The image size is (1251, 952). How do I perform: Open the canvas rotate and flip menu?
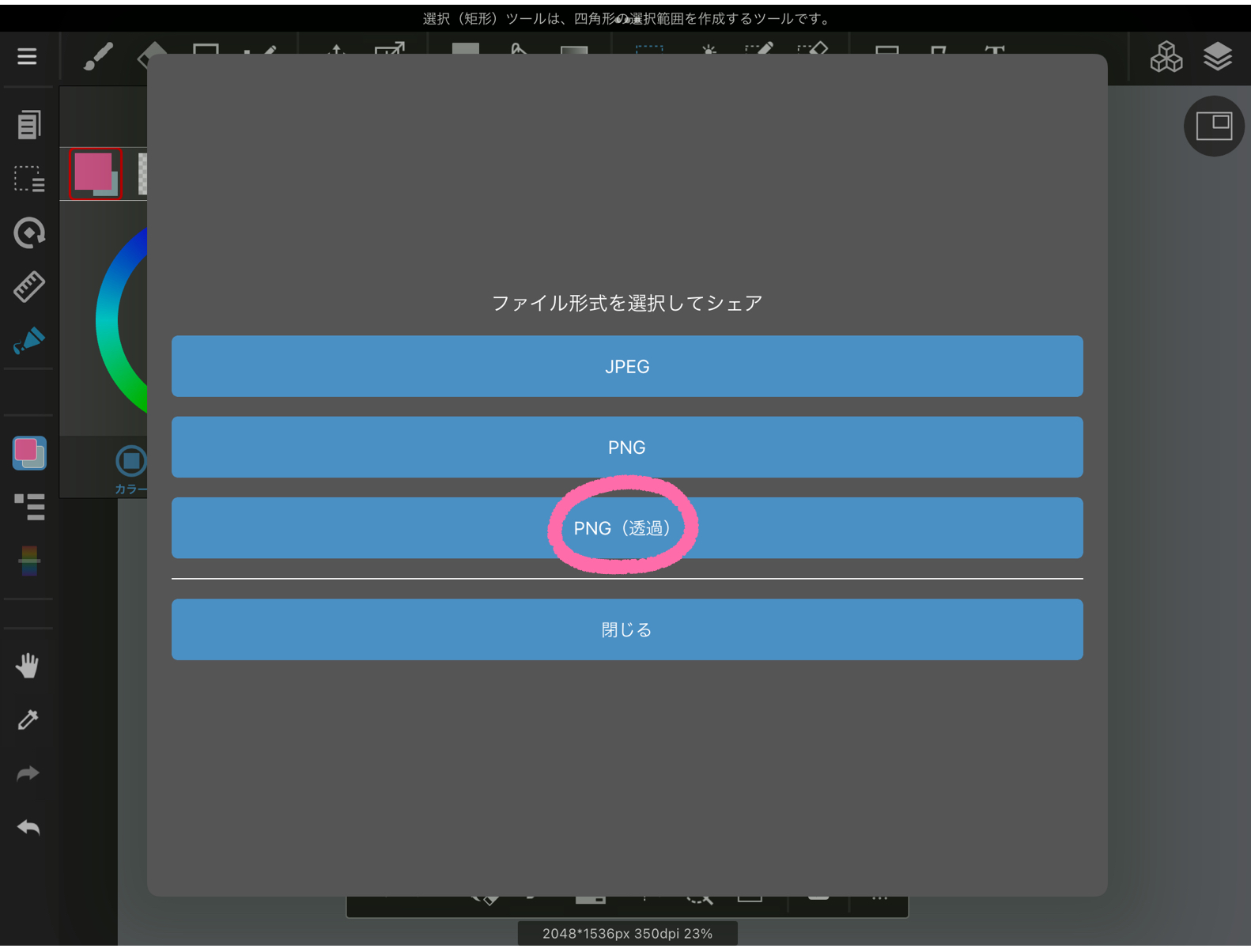pyautogui.click(x=28, y=232)
